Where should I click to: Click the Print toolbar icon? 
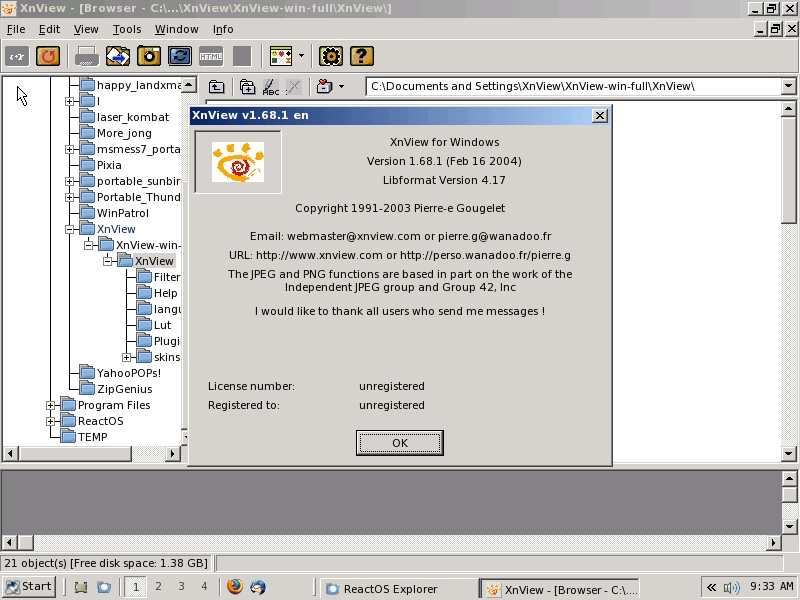[87, 56]
